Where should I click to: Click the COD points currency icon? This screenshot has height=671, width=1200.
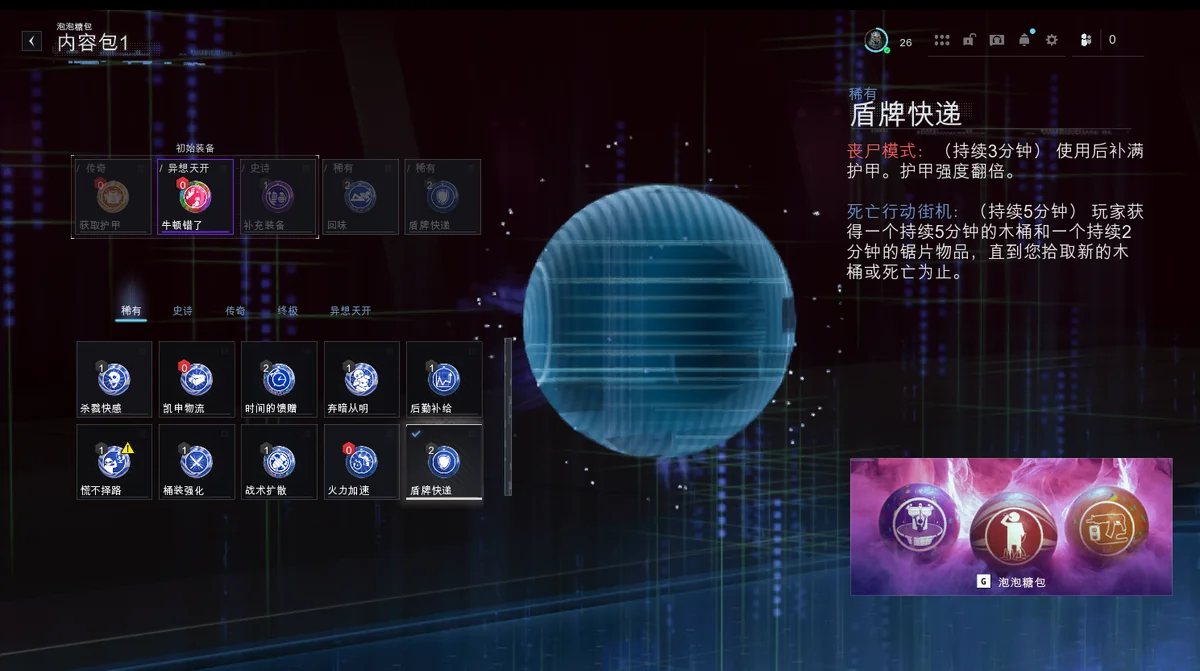coord(1086,40)
